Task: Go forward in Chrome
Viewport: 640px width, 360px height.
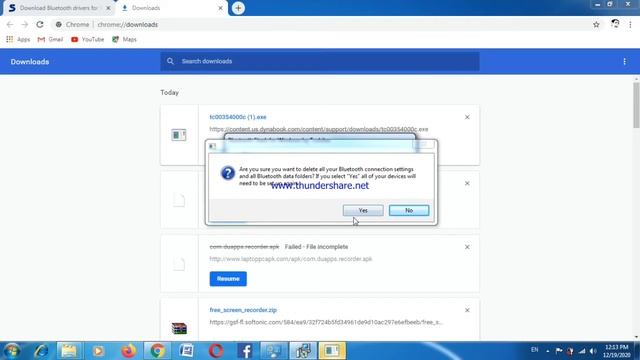Action: click(x=24, y=24)
